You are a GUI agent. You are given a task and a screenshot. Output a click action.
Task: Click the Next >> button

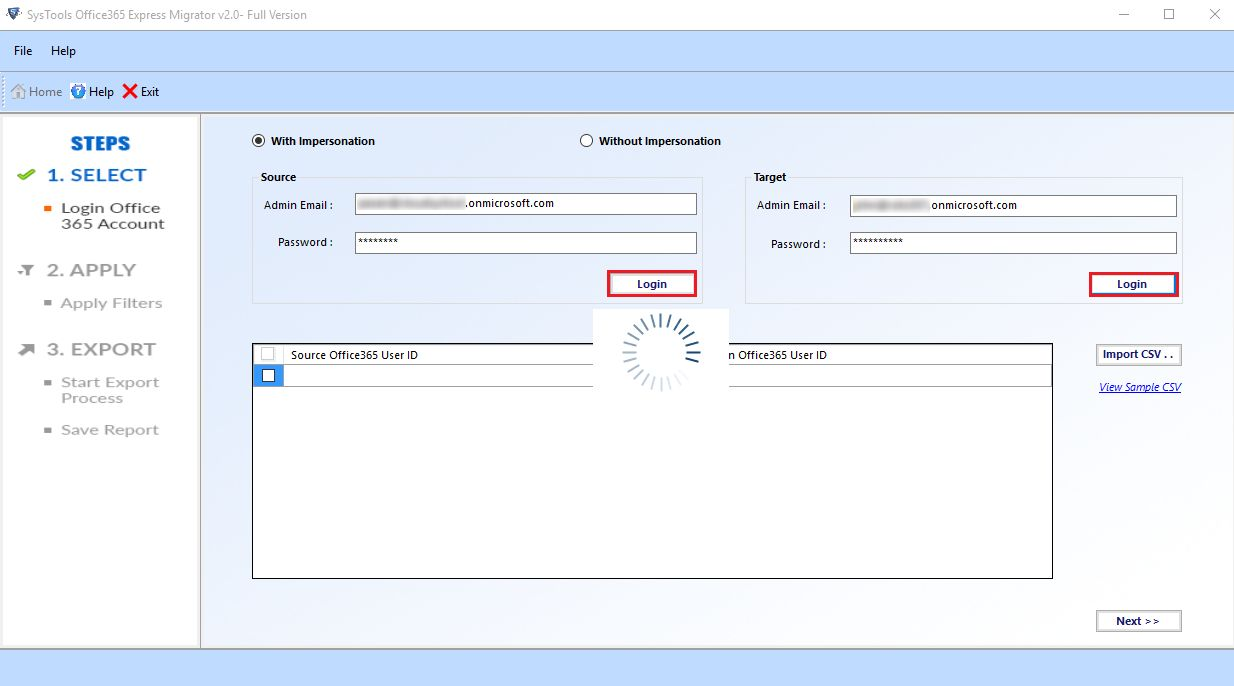point(1139,621)
